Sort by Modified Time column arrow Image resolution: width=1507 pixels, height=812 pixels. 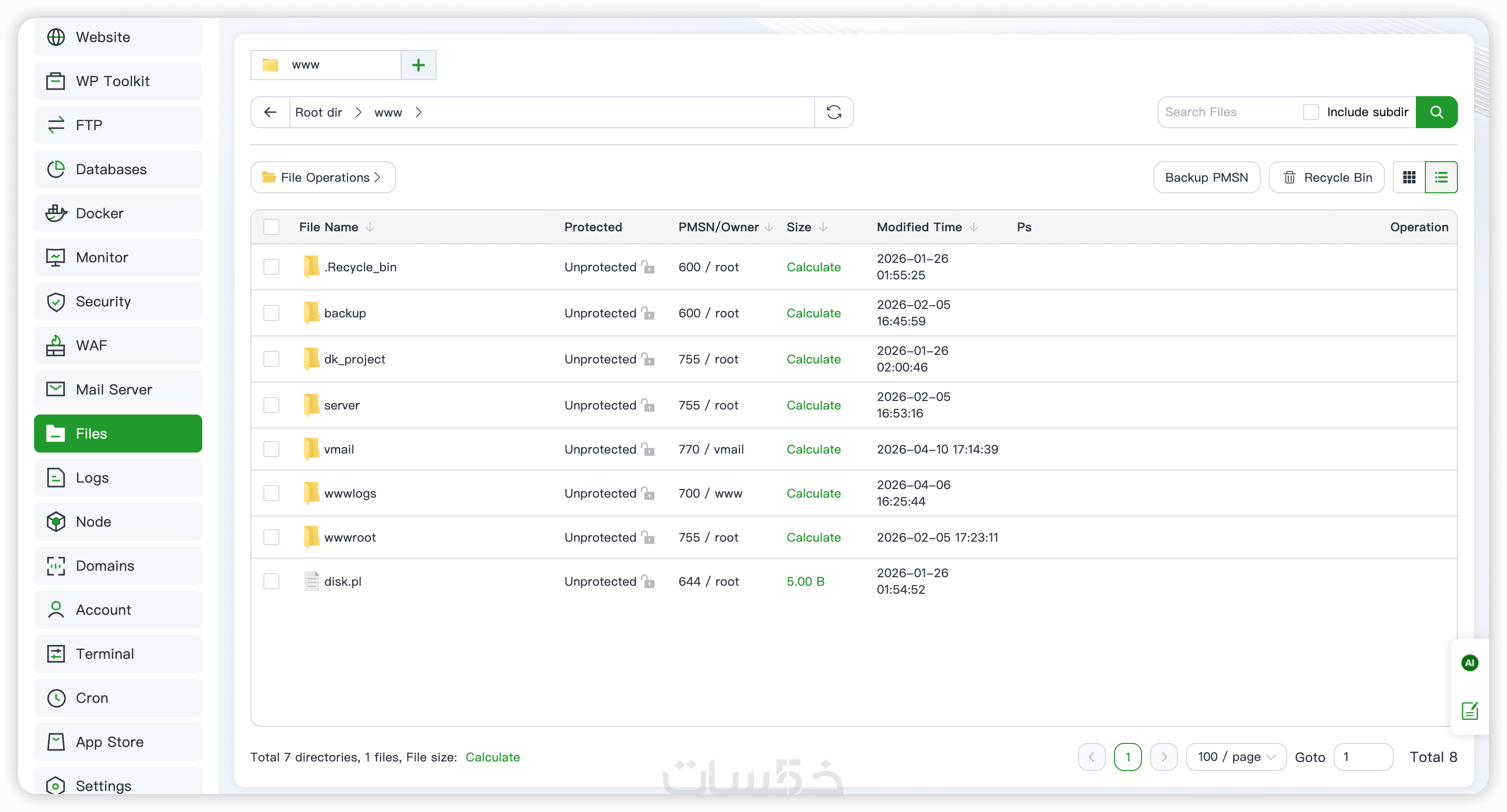click(x=973, y=227)
